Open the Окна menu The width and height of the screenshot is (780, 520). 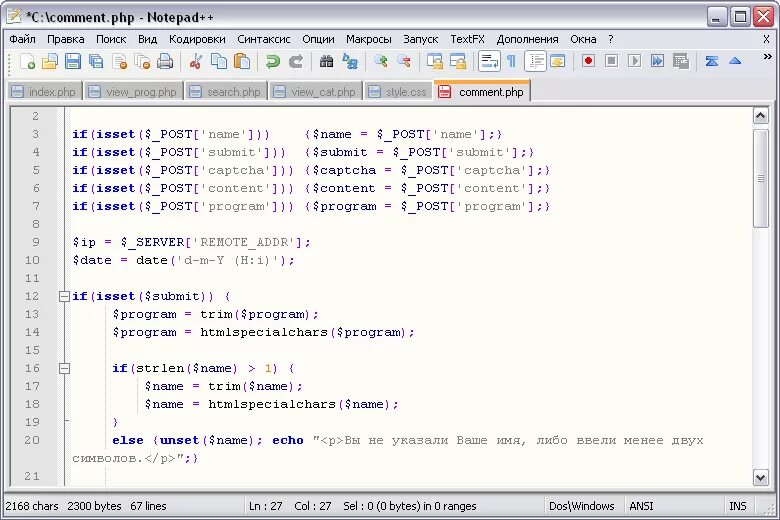(x=583, y=39)
